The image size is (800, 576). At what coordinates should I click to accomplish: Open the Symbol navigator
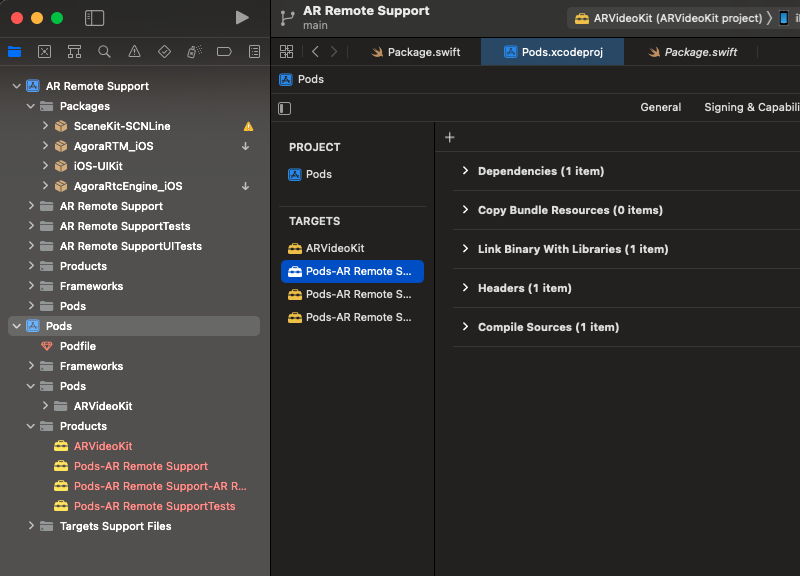click(x=74, y=52)
